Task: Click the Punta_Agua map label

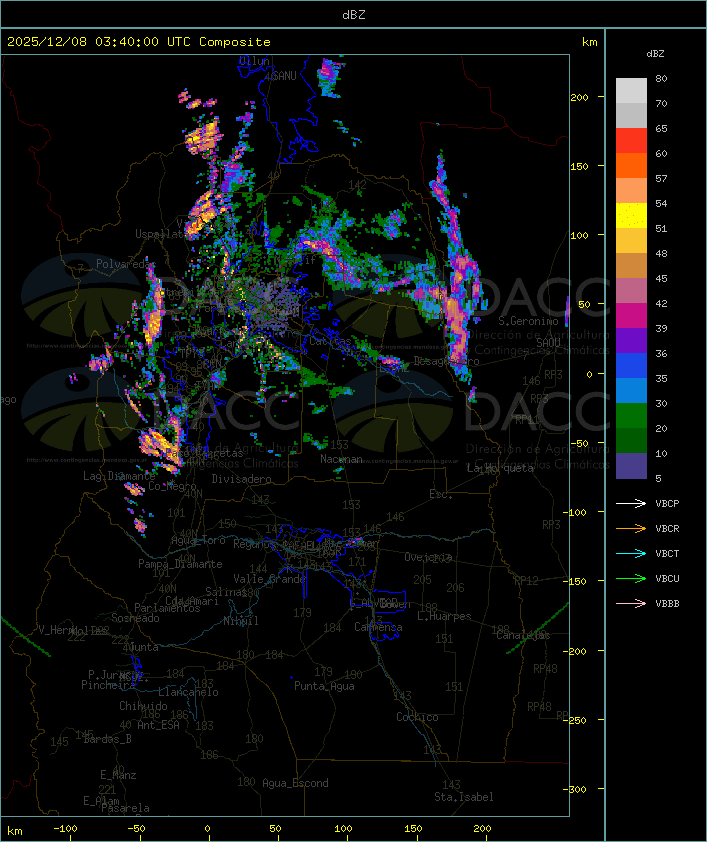Action: pos(324,686)
